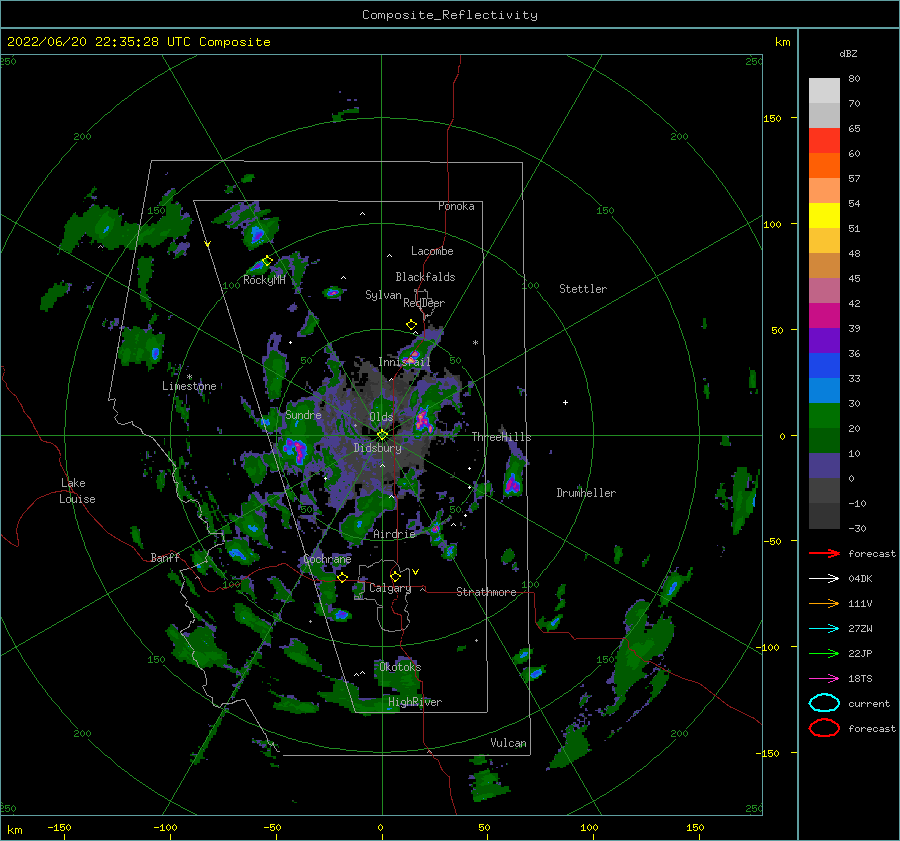Click the Didsbury city label
Screen dimensions: 900x841
point(377,448)
